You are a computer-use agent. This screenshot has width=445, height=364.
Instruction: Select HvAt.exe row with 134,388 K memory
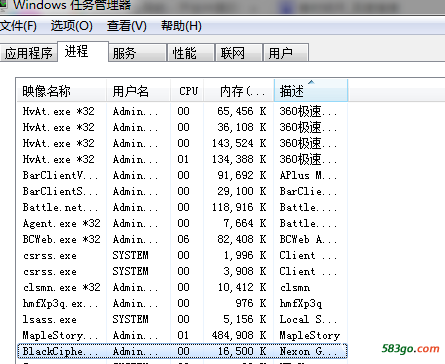tap(182, 159)
